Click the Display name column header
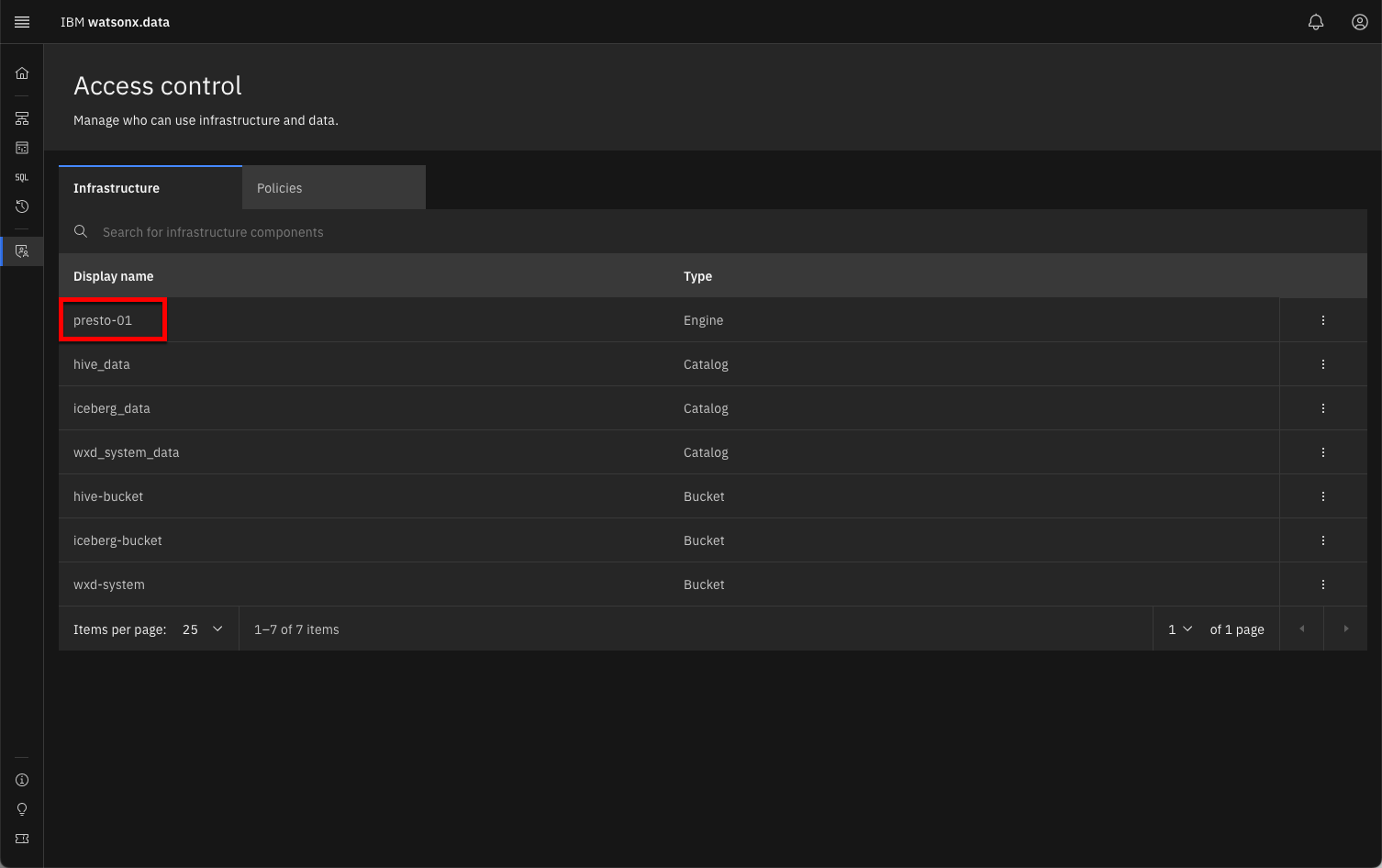Image resolution: width=1382 pixels, height=868 pixels. [x=114, y=276]
